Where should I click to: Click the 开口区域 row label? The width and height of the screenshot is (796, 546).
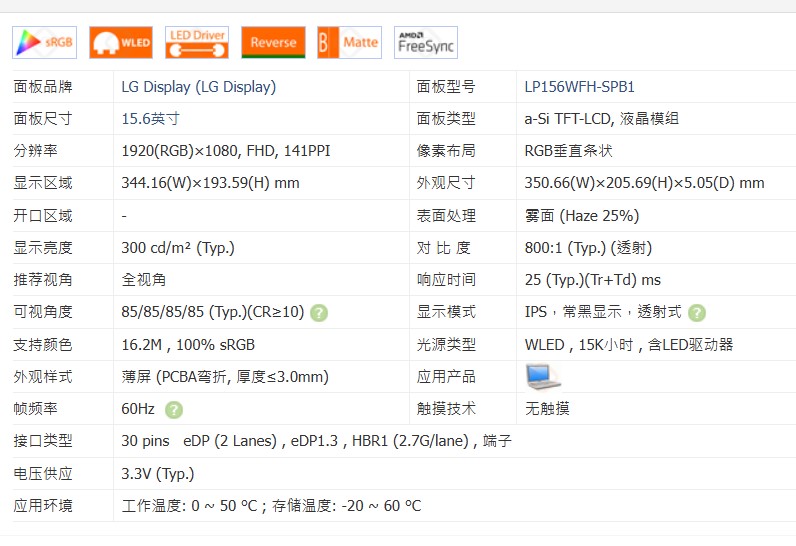[x=43, y=216]
